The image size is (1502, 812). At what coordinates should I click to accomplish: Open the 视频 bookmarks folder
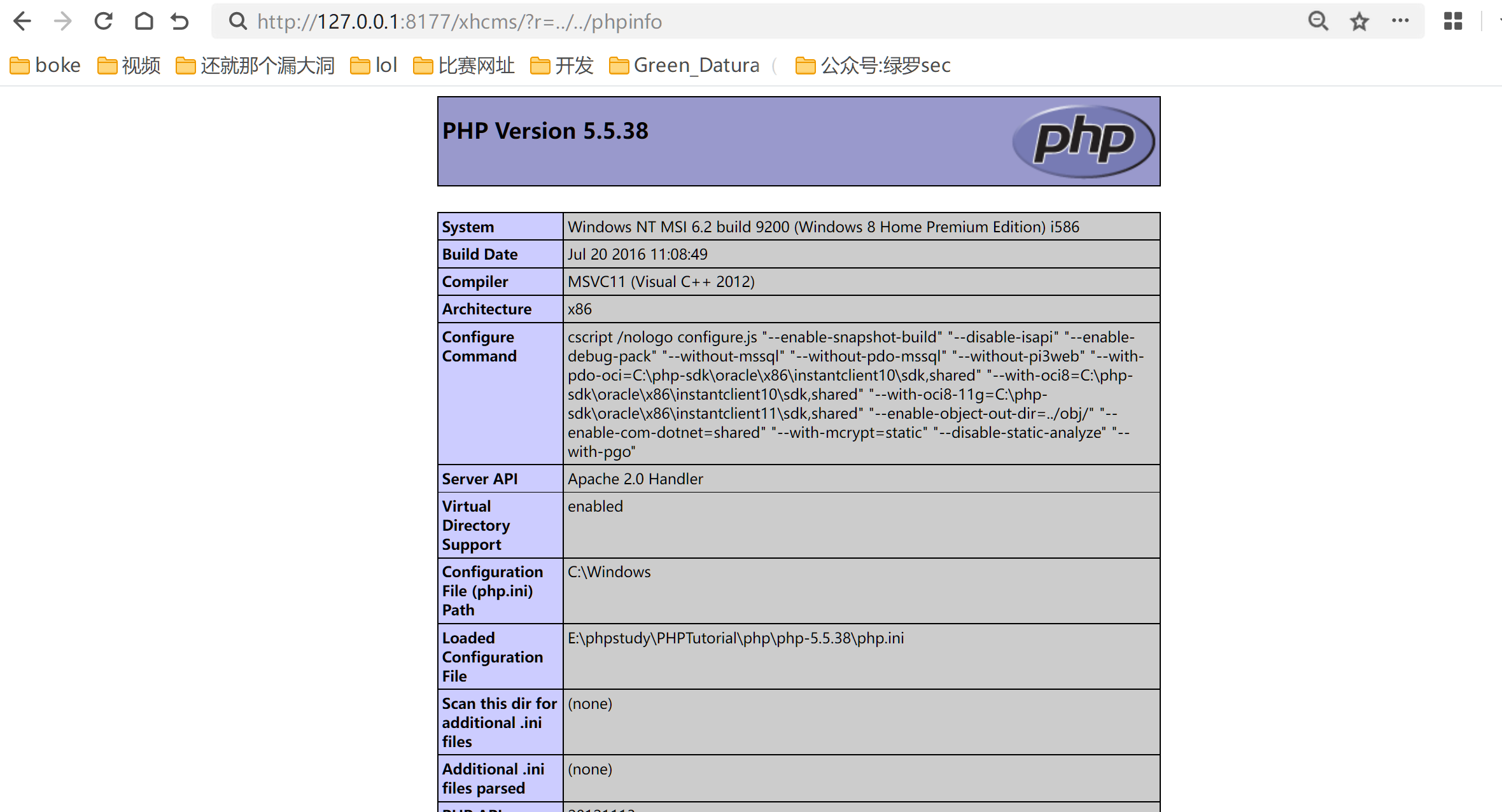(128, 64)
